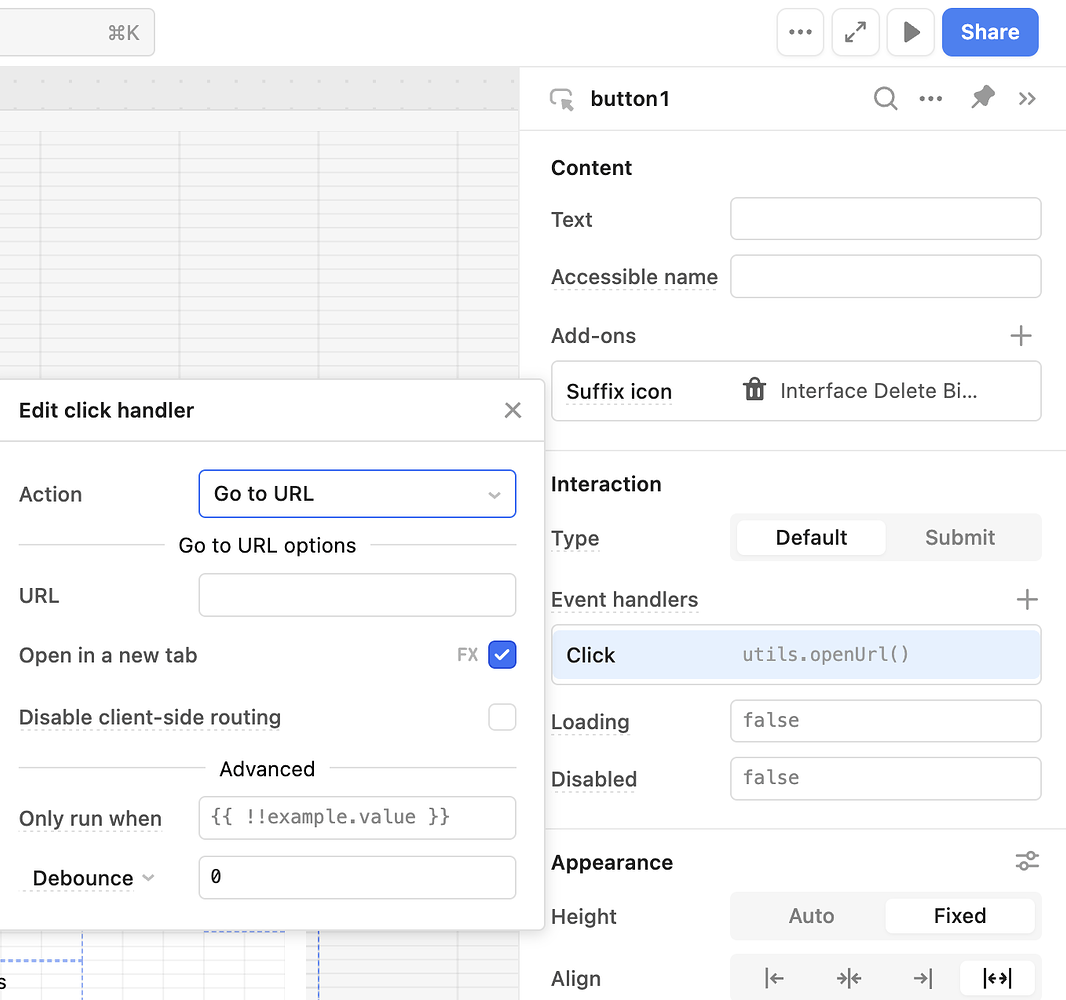The height and width of the screenshot is (1000, 1066).
Task: Open button1 more options ellipsis
Action: point(931,99)
